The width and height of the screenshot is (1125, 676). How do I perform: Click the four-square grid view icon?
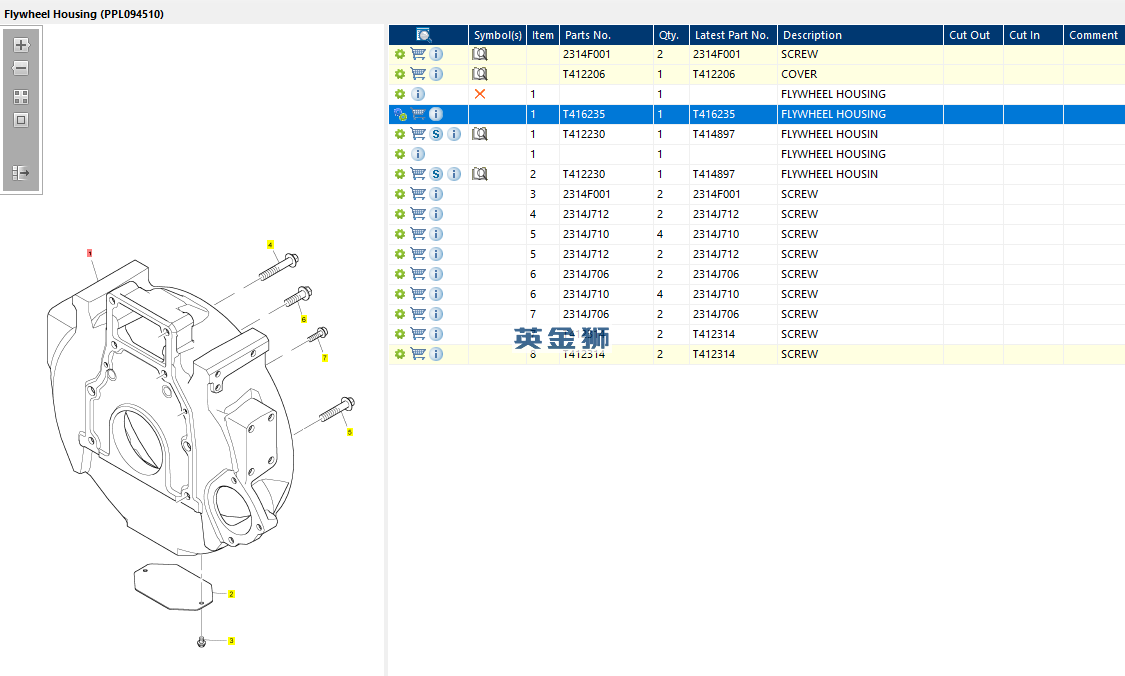tap(20, 97)
